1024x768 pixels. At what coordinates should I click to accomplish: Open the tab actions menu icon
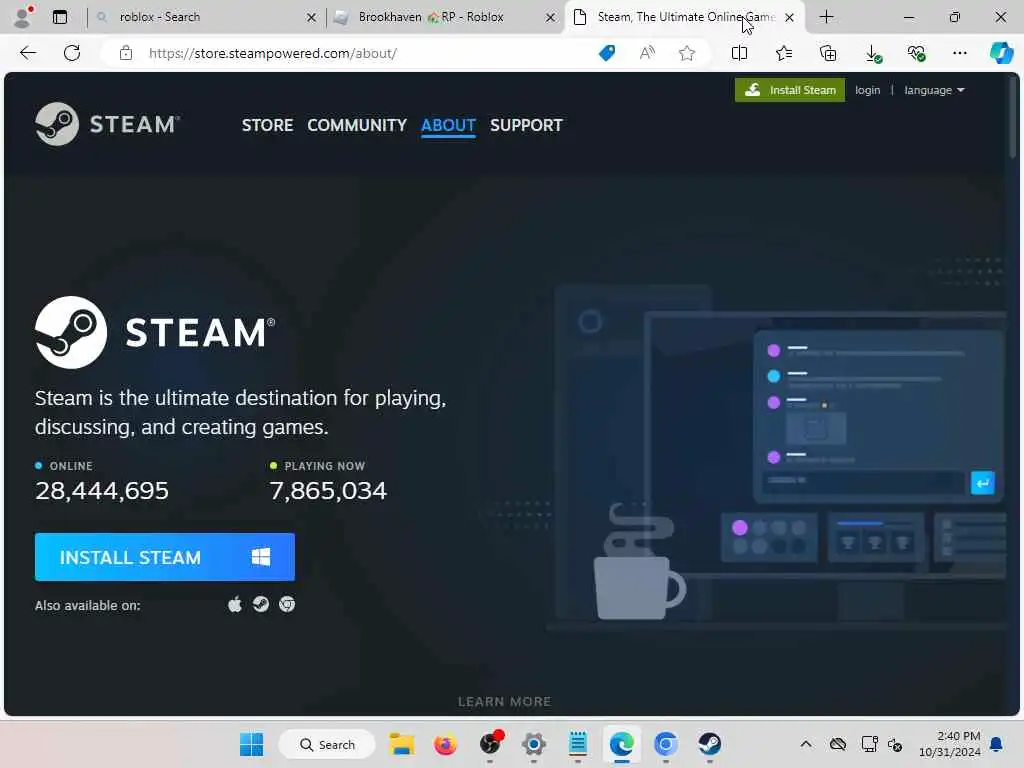coord(60,17)
